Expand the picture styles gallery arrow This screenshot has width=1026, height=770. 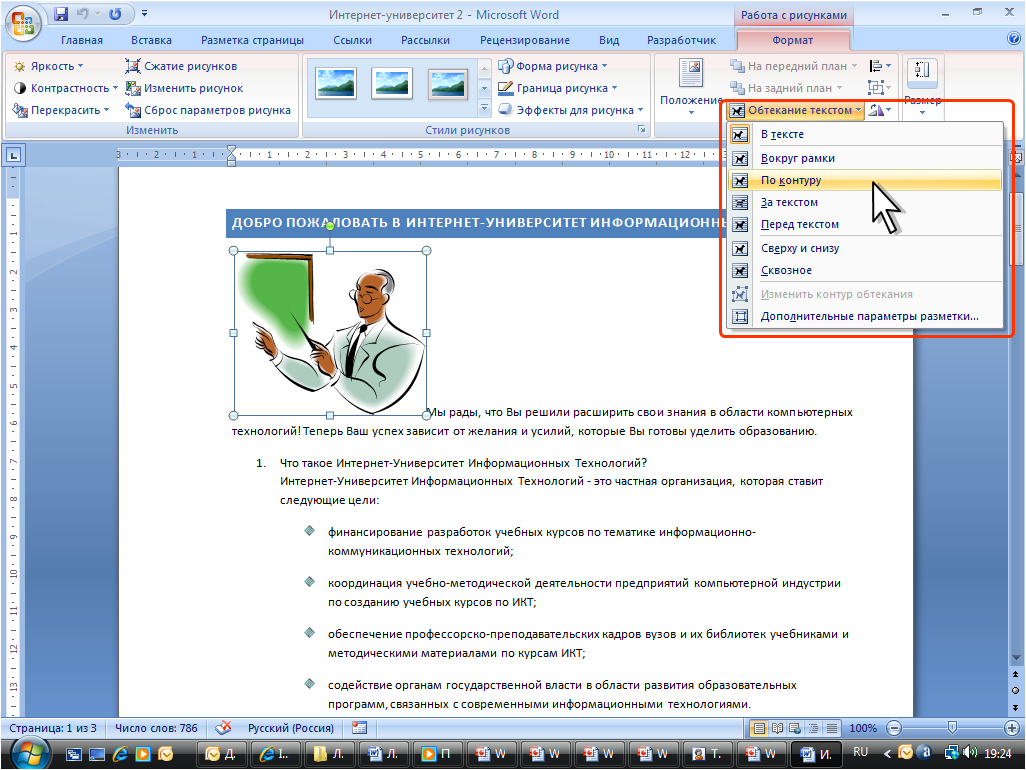[485, 109]
